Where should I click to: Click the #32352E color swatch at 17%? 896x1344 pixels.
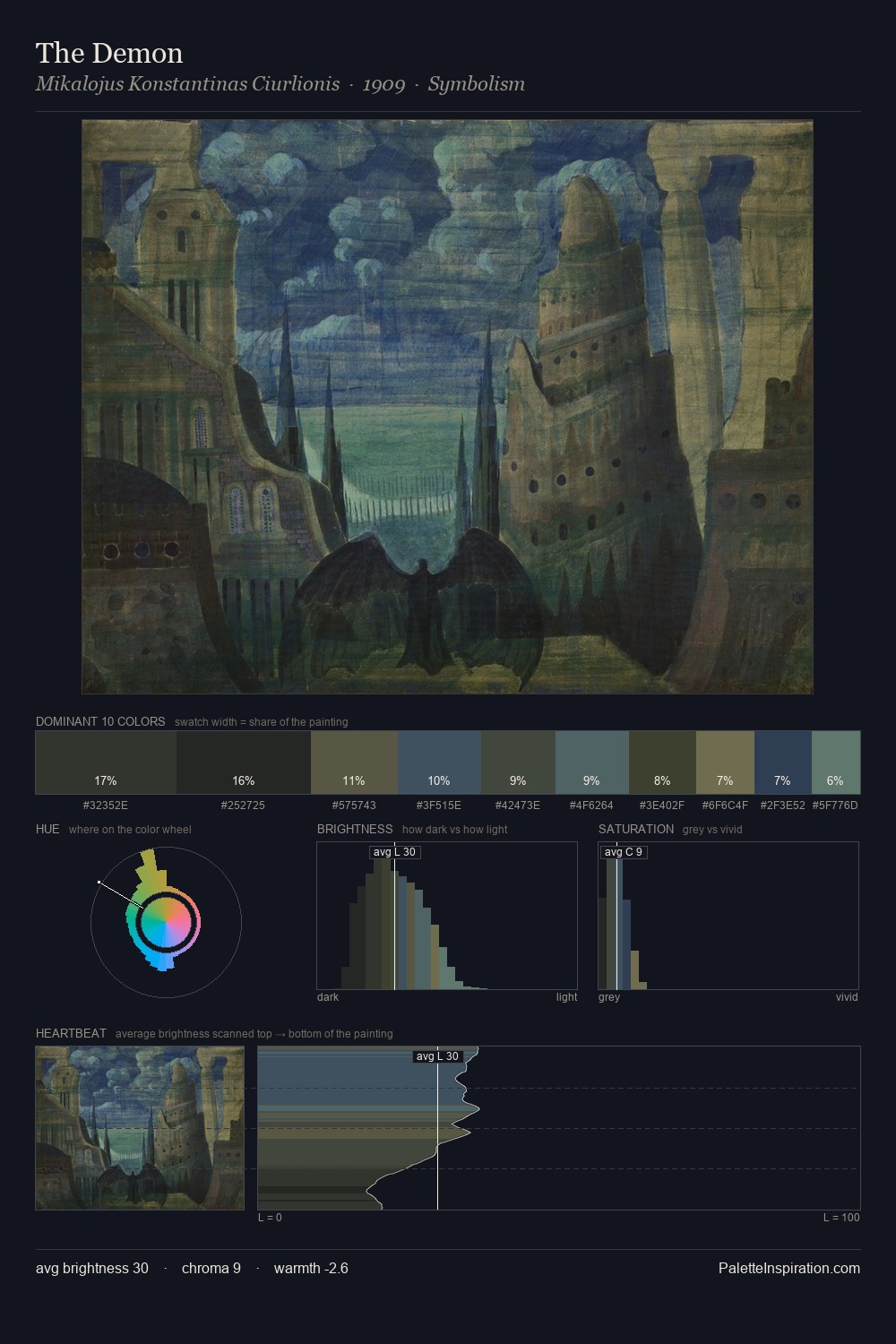106,762
